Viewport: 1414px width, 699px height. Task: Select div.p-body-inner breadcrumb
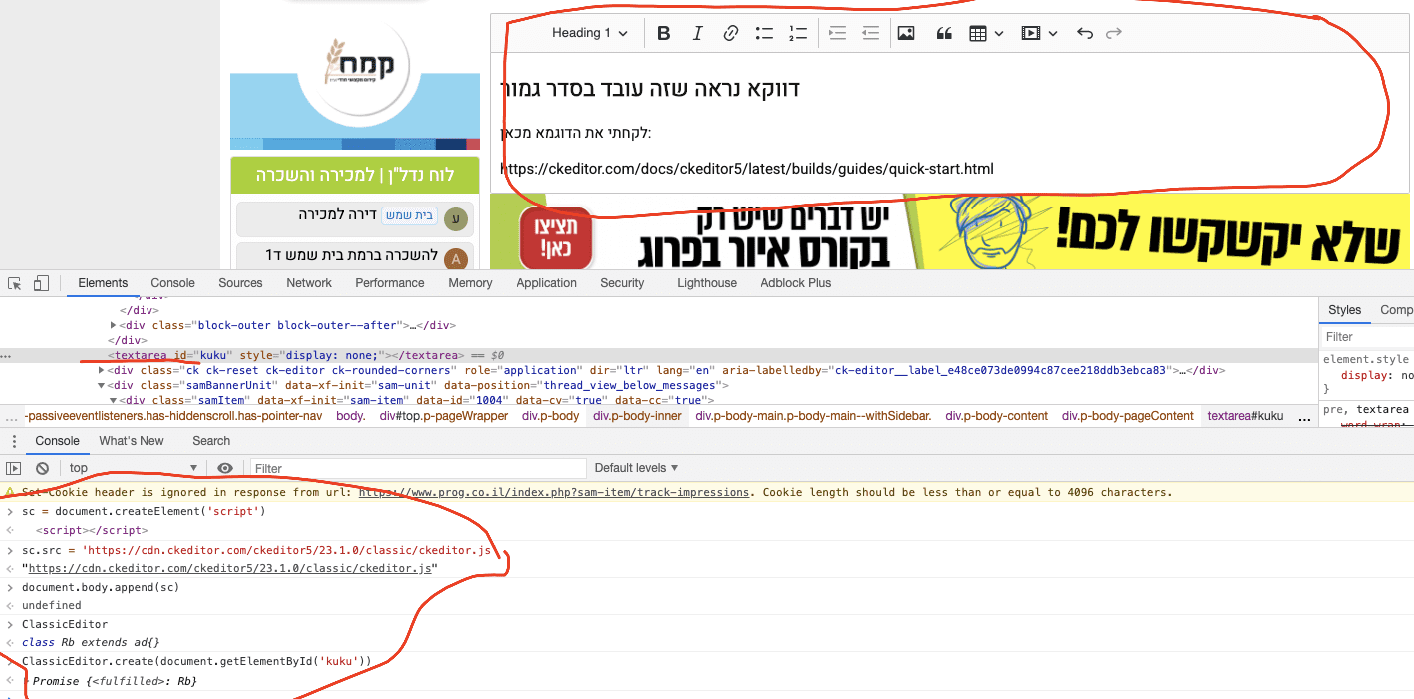click(x=637, y=416)
